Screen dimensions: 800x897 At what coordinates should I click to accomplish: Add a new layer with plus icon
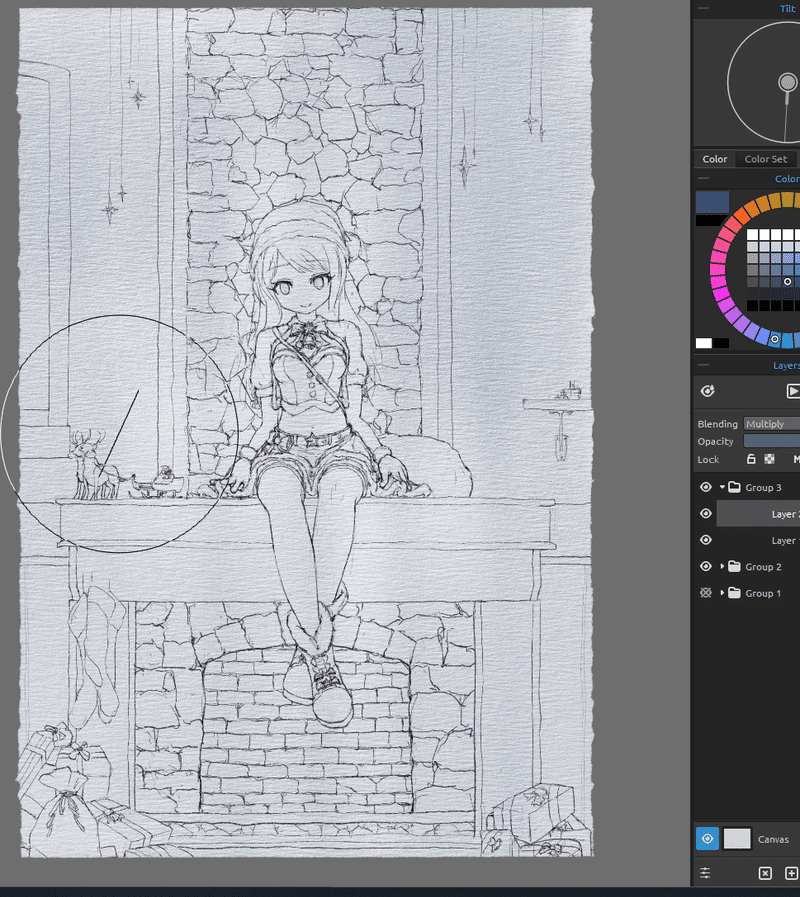(791, 873)
